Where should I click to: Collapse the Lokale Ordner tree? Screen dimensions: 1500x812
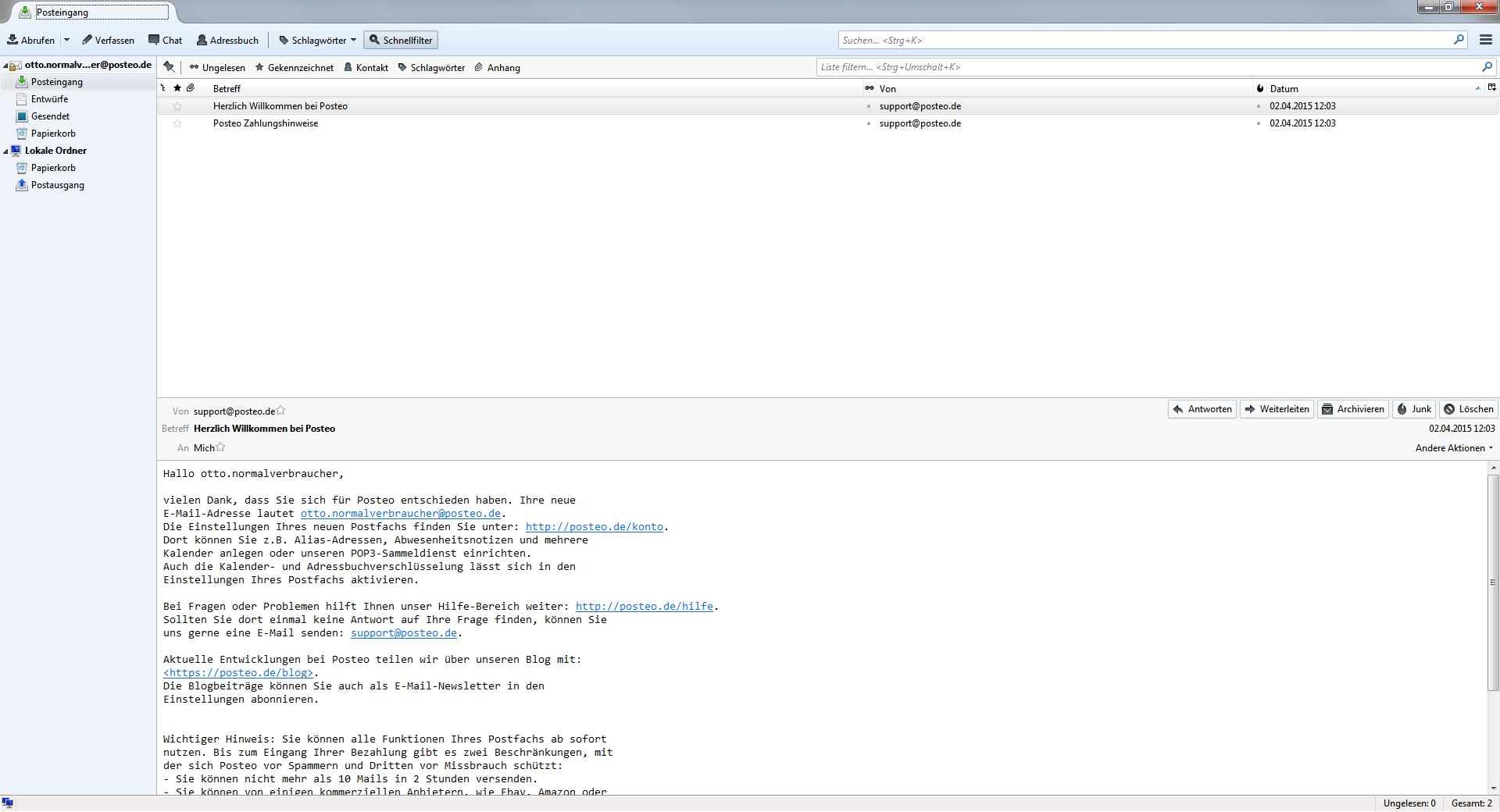6,151
